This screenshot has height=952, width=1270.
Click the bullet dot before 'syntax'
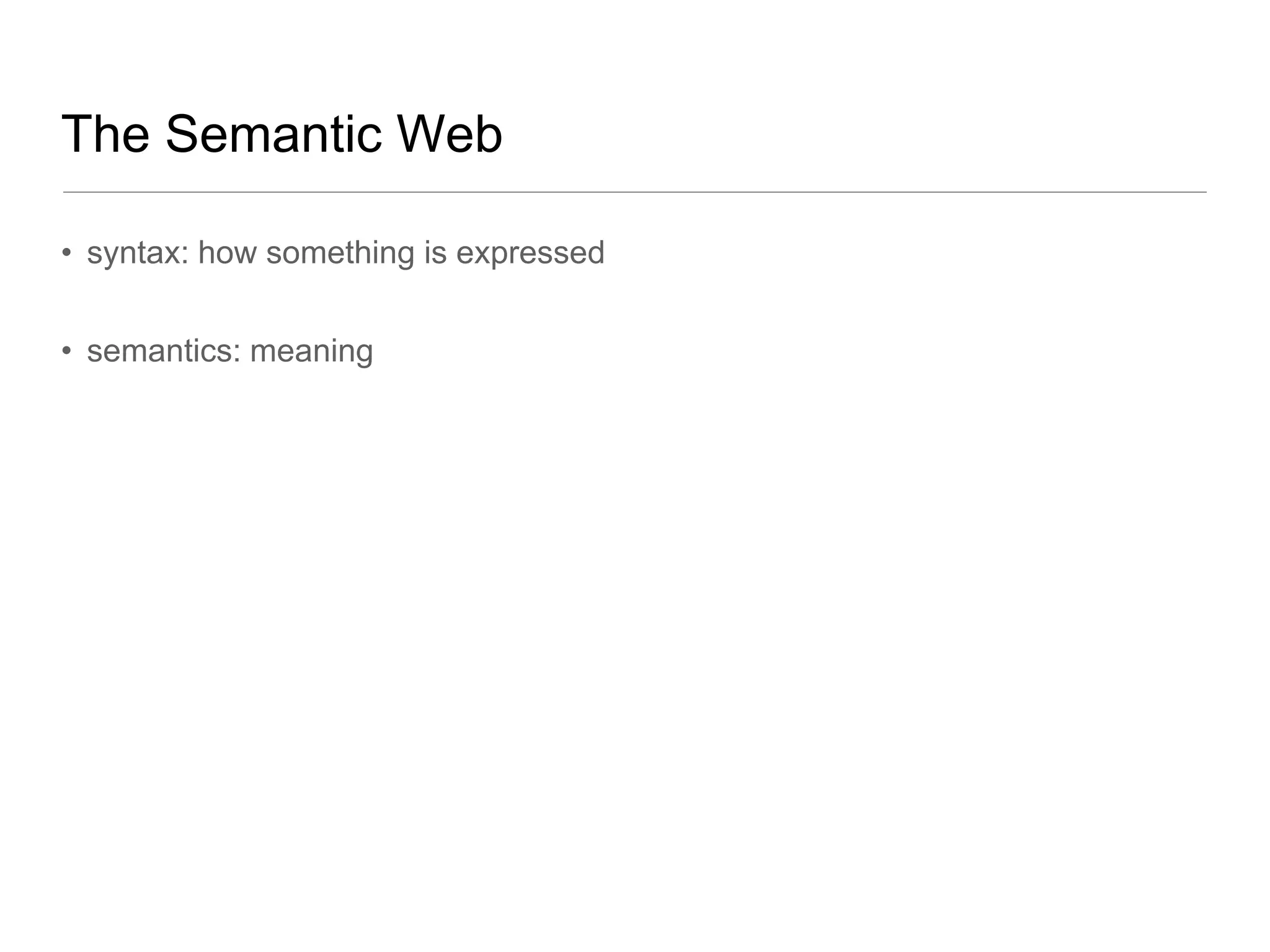click(x=67, y=253)
